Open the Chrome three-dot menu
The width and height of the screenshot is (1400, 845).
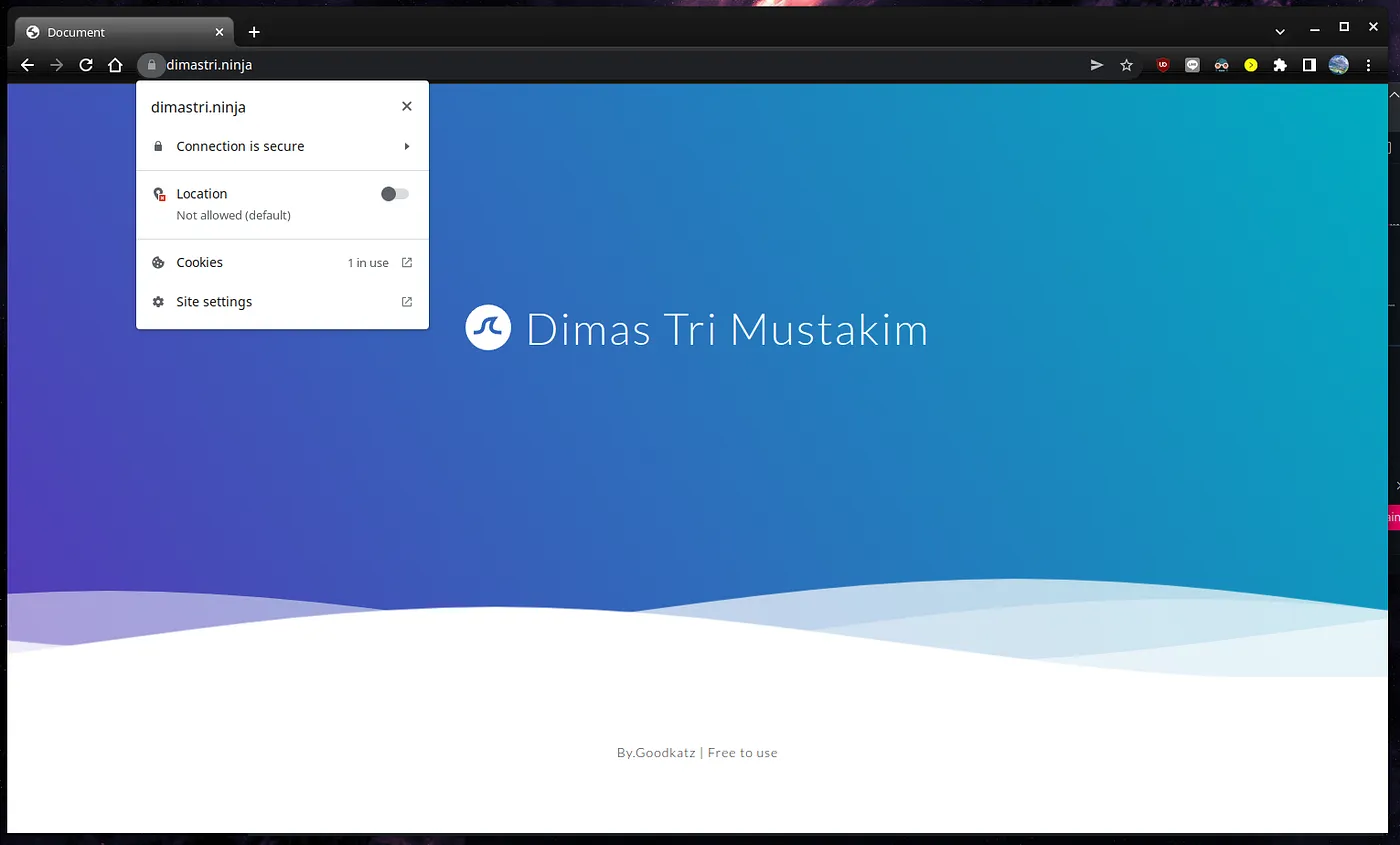(x=1369, y=65)
